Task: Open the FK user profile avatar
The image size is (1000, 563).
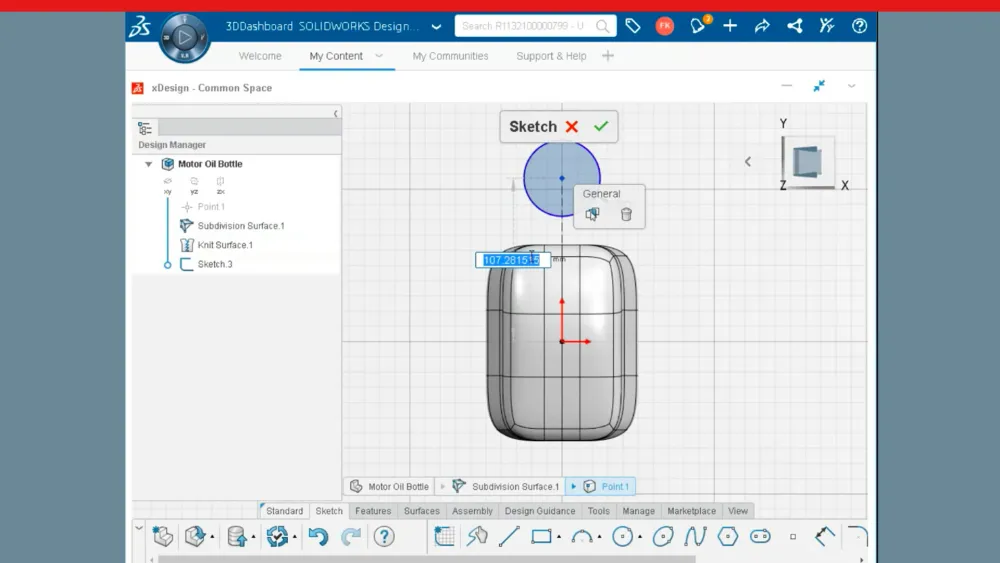Action: [x=665, y=26]
